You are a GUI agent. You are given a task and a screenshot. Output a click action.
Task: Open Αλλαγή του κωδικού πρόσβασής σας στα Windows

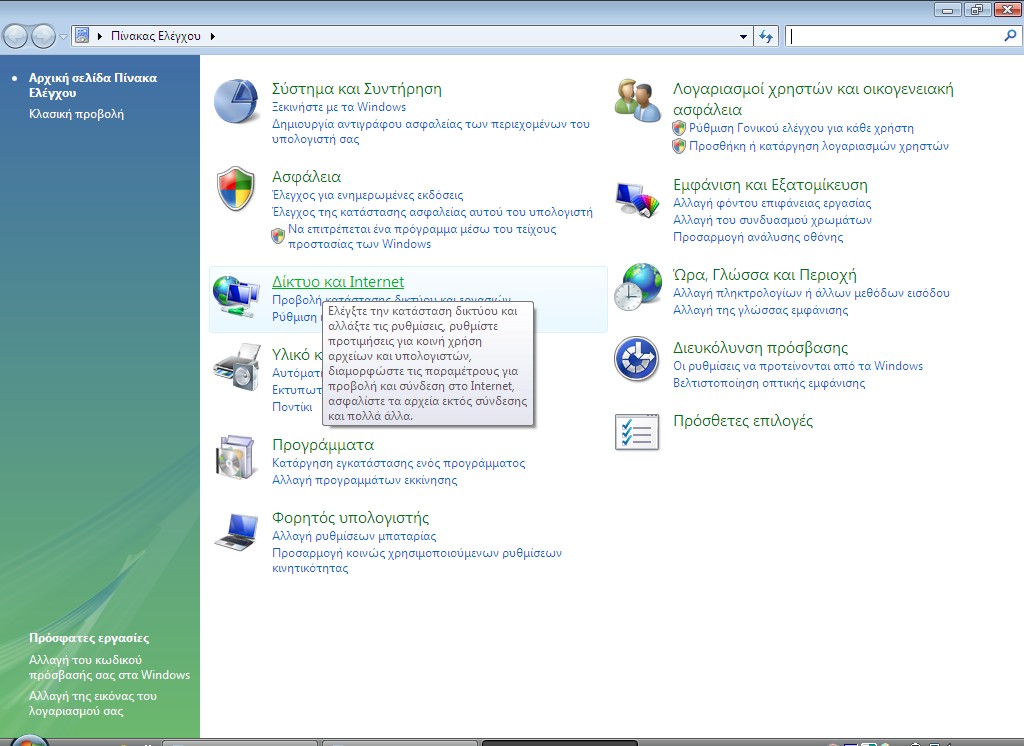[110, 667]
